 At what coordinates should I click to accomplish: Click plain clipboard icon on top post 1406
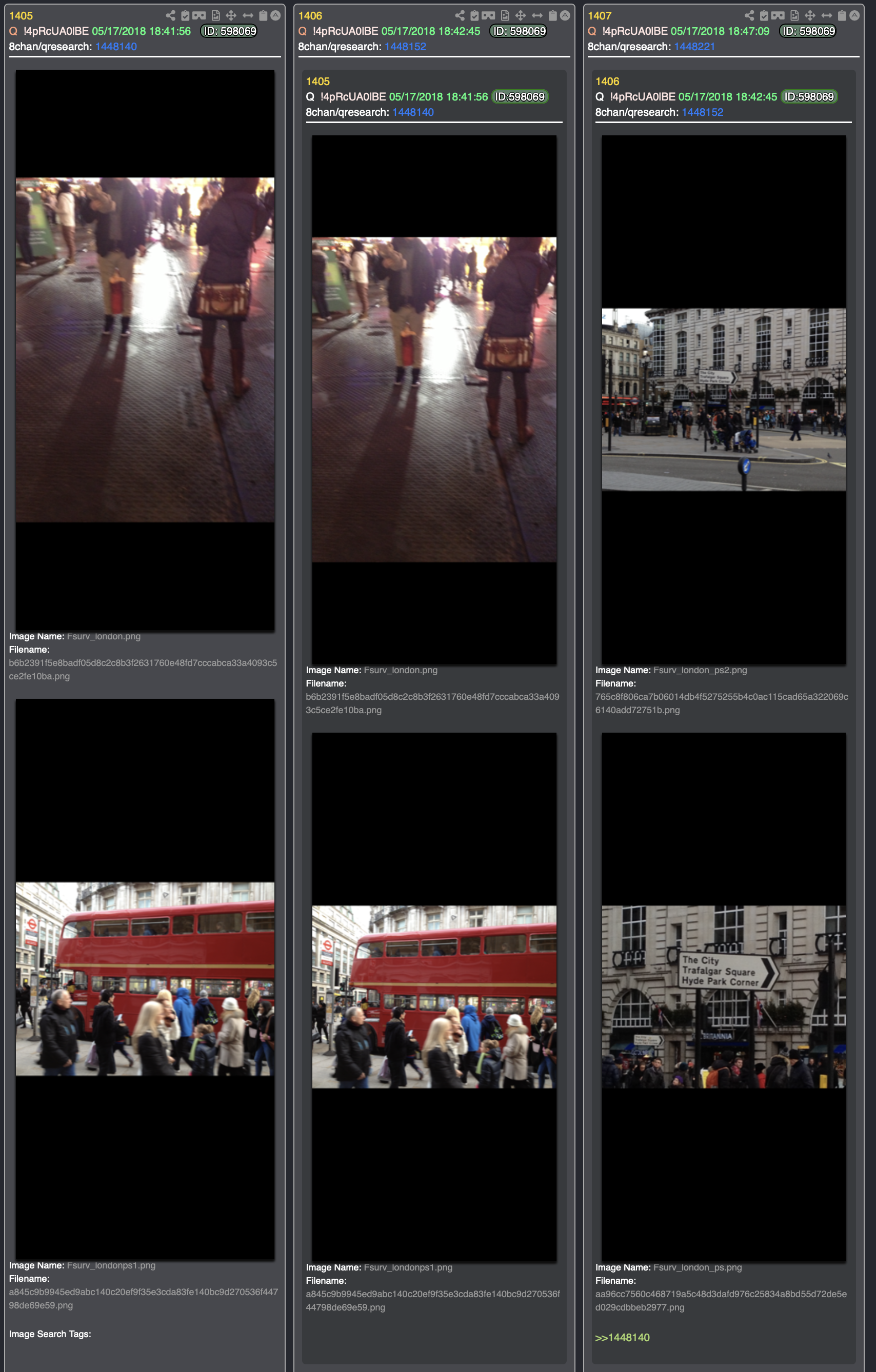(x=553, y=15)
